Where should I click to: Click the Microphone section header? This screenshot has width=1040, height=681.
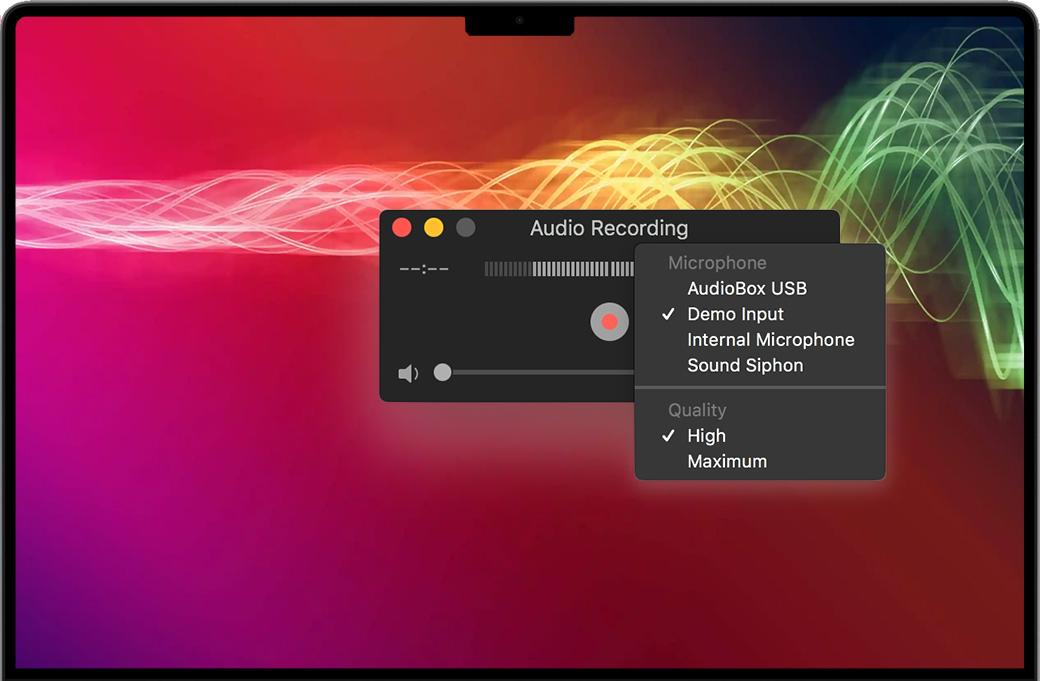(717, 263)
